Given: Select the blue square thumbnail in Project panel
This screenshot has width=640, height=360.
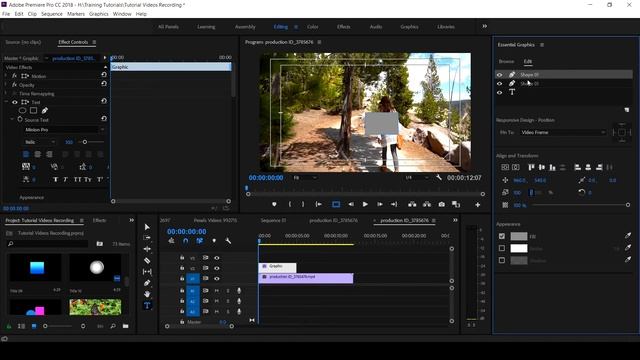Looking at the screenshot, I should (x=36, y=268).
